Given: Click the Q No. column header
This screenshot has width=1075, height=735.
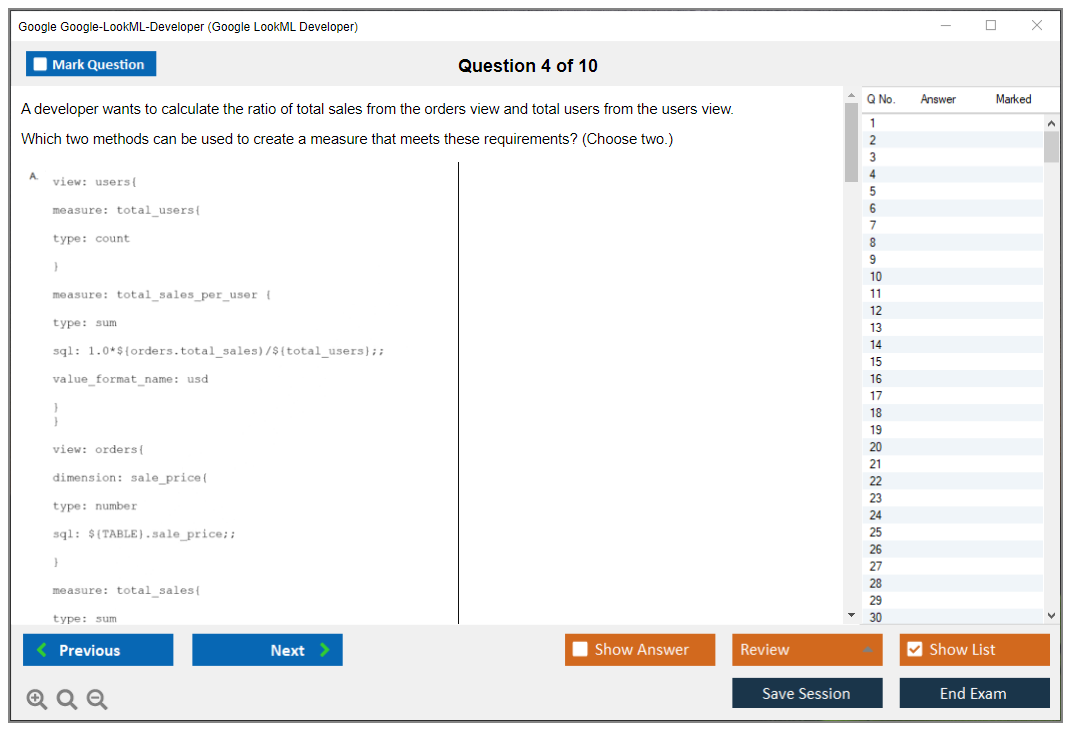Looking at the screenshot, I should [x=881, y=99].
